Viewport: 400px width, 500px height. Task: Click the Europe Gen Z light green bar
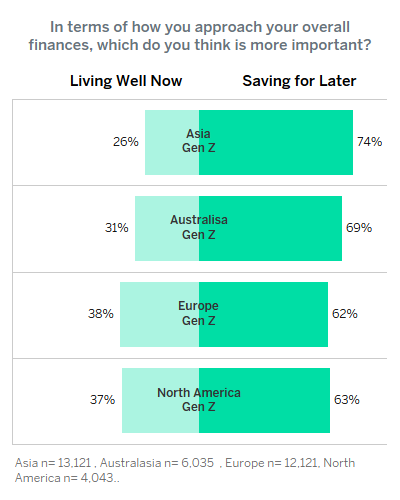[x=159, y=314]
